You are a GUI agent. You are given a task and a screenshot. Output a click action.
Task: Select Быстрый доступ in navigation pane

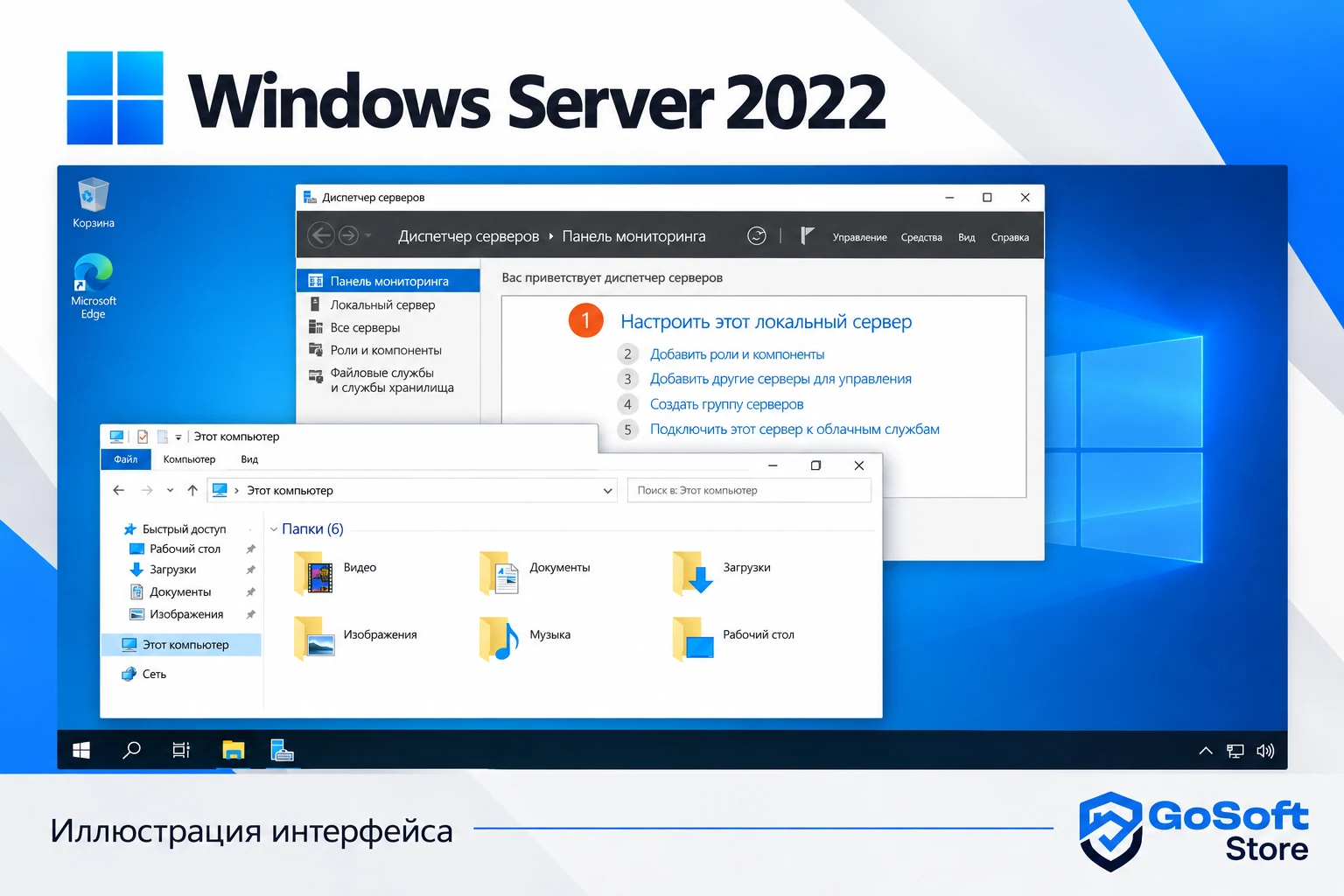(175, 529)
